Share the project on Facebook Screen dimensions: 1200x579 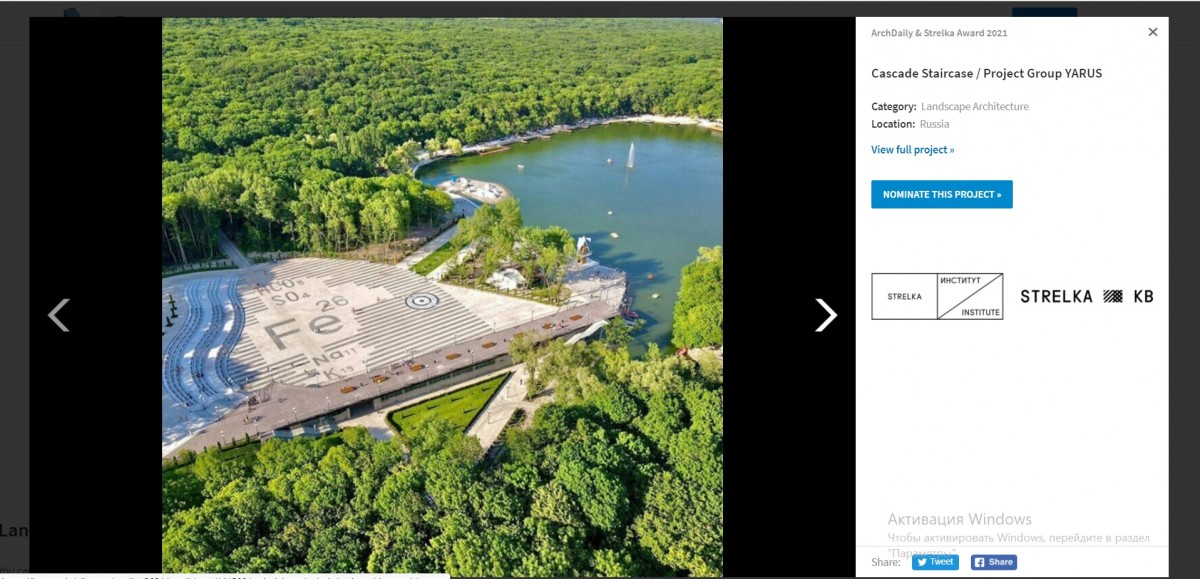(994, 562)
